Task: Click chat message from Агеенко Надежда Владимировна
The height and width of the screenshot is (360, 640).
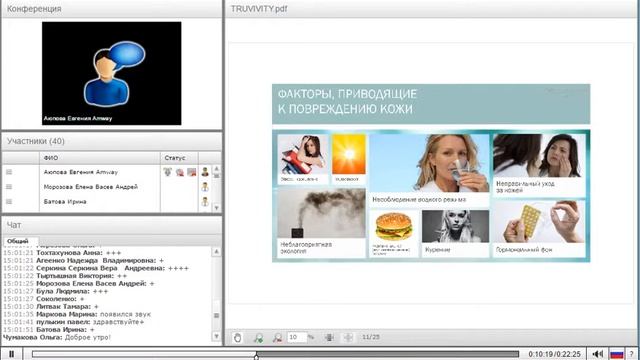Action: (x=84, y=260)
